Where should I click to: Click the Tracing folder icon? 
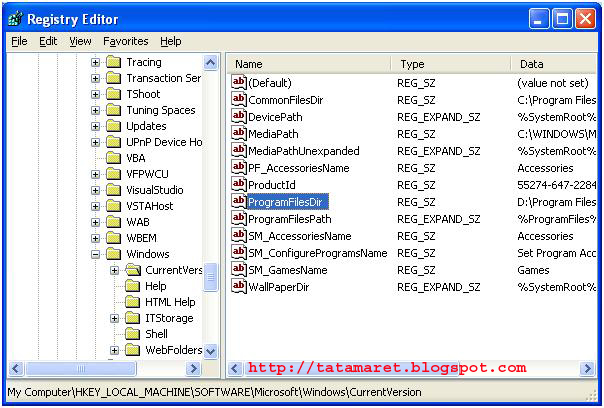pyautogui.click(x=114, y=62)
